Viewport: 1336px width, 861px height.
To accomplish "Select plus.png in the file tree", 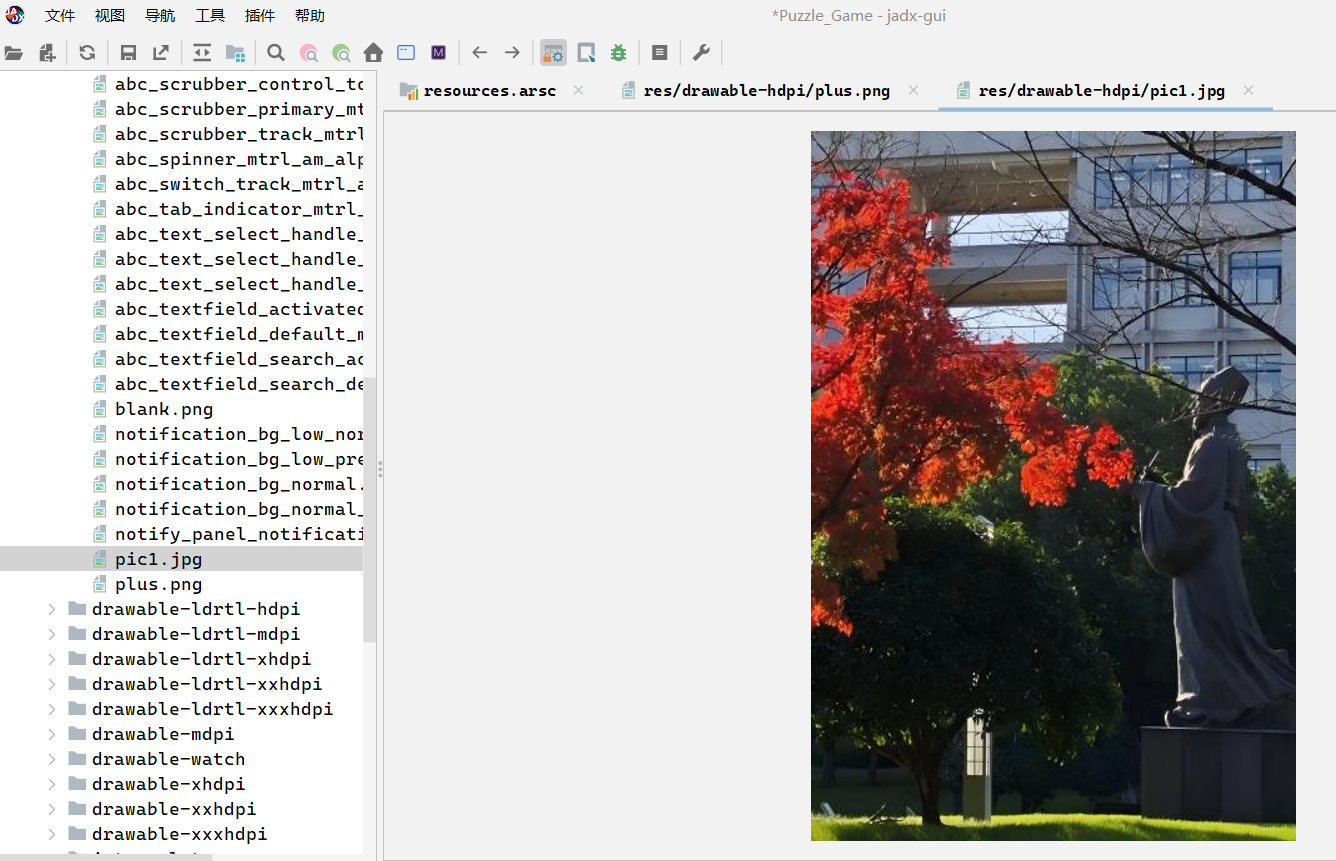I will (158, 584).
